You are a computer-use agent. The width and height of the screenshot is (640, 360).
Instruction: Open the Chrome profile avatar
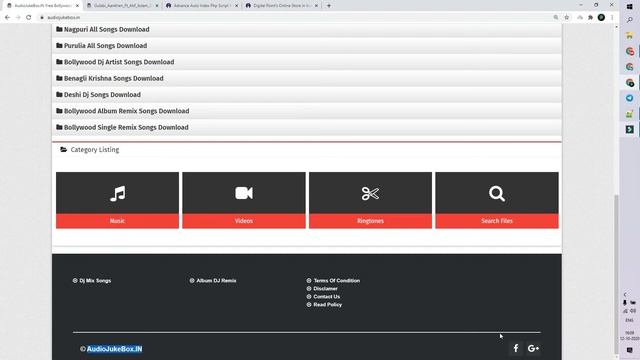click(601, 18)
